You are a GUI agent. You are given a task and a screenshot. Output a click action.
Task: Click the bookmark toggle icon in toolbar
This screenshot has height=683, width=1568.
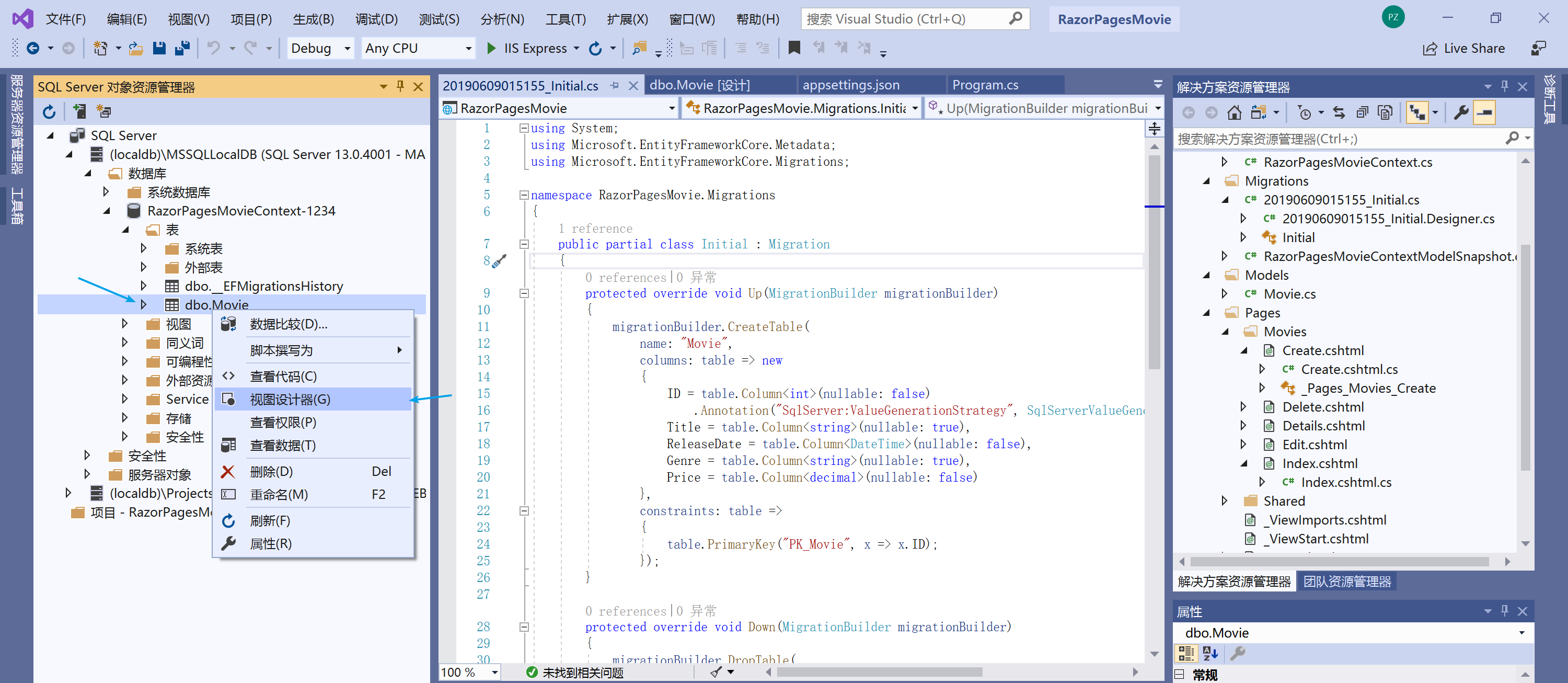click(x=794, y=48)
